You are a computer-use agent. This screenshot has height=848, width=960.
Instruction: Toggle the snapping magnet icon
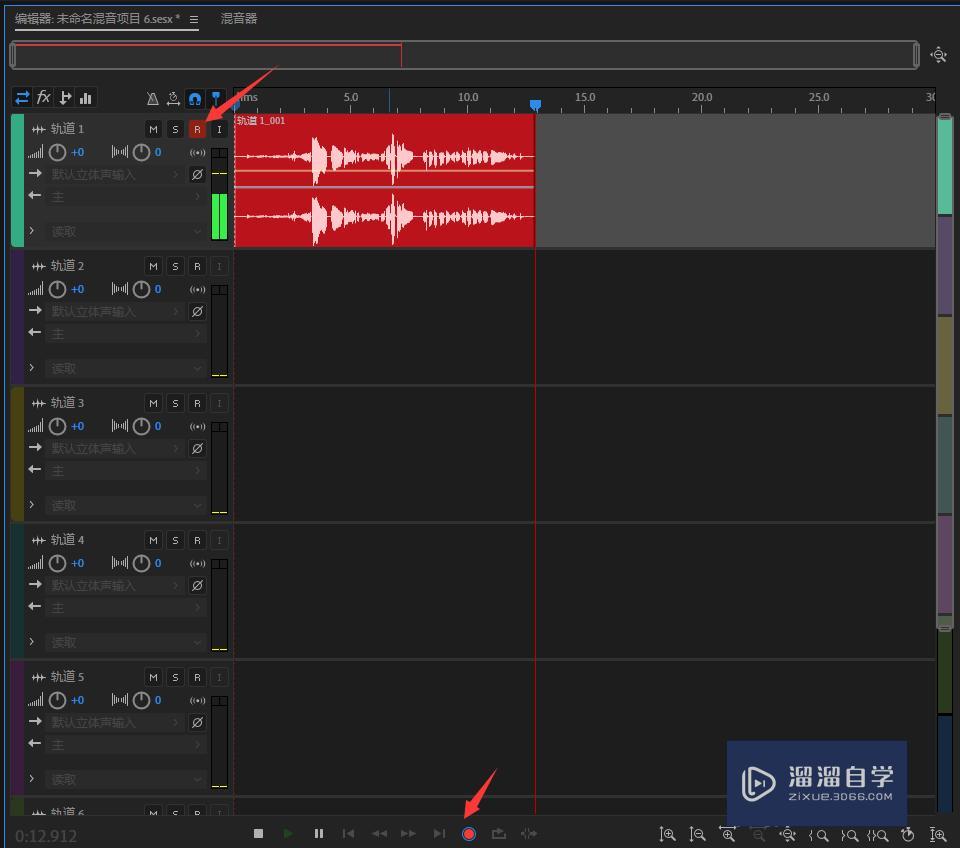pyautogui.click(x=195, y=98)
